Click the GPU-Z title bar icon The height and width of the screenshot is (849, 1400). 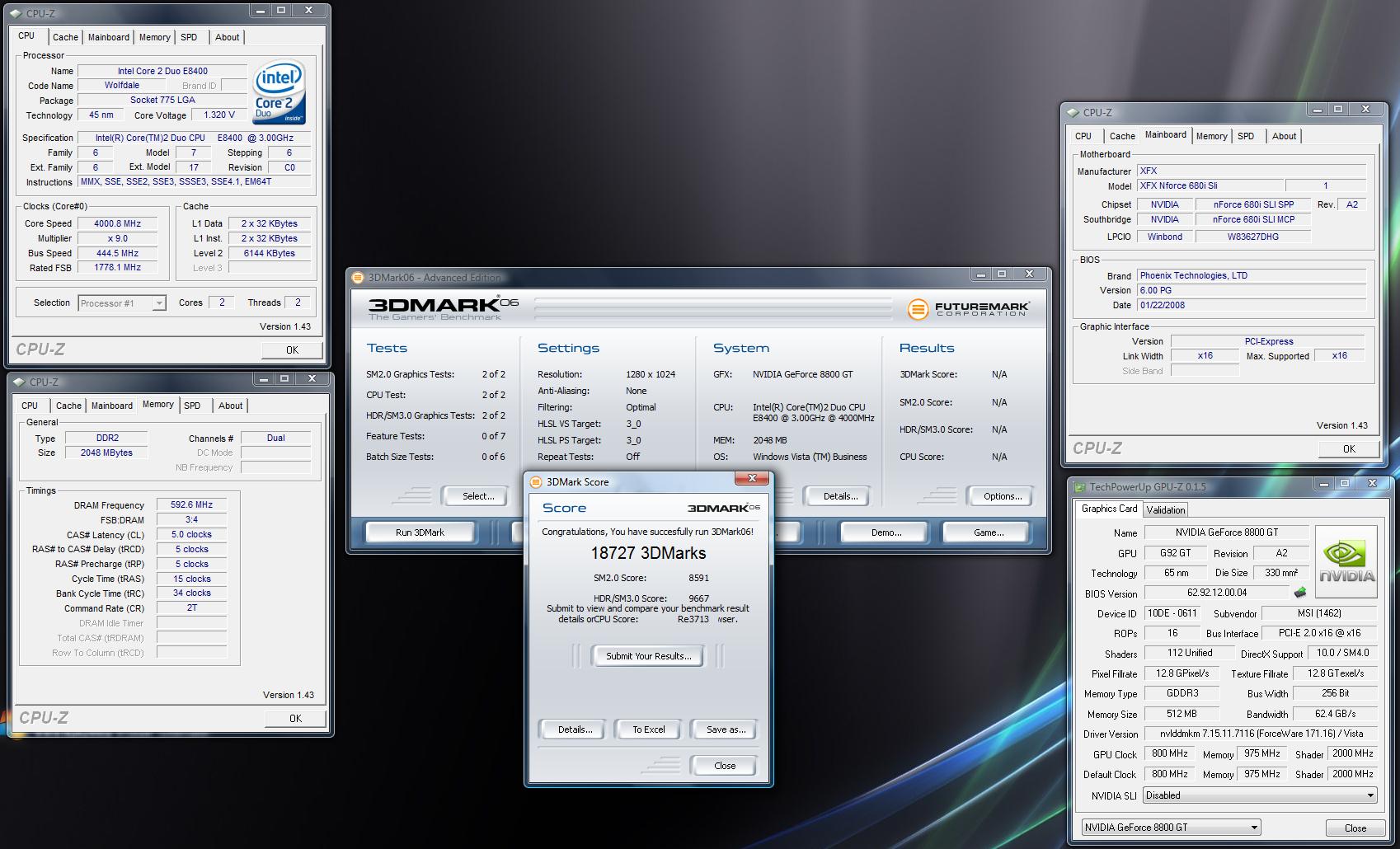pyautogui.click(x=1078, y=486)
